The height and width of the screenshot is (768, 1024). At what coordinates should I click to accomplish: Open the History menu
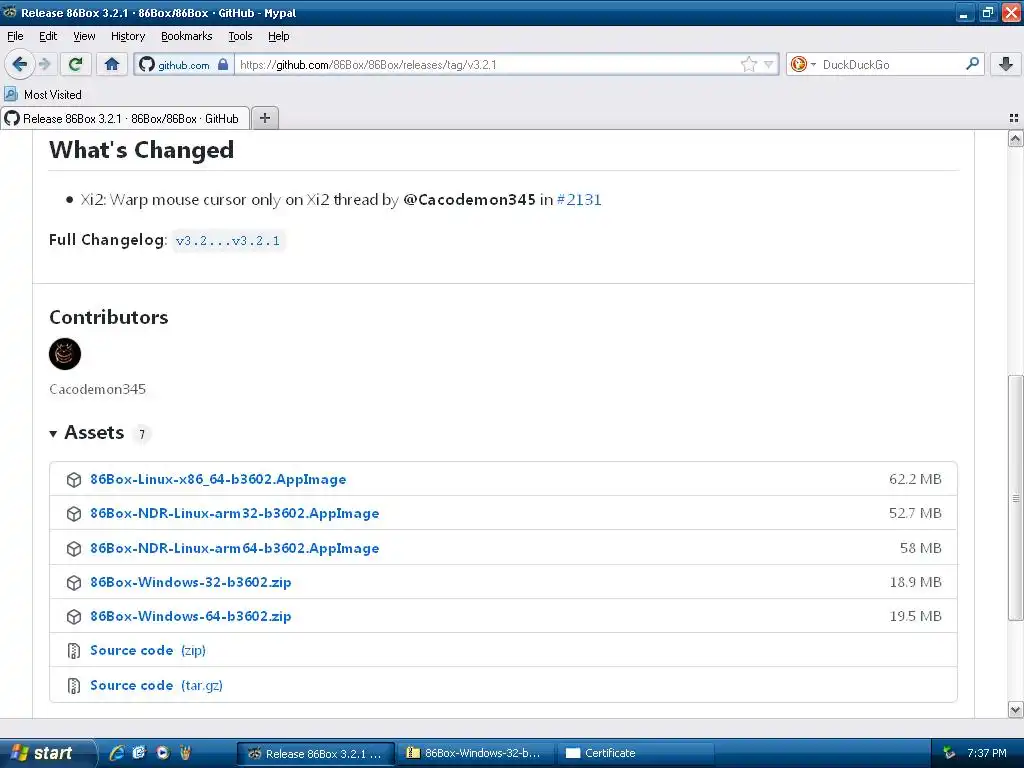click(128, 36)
